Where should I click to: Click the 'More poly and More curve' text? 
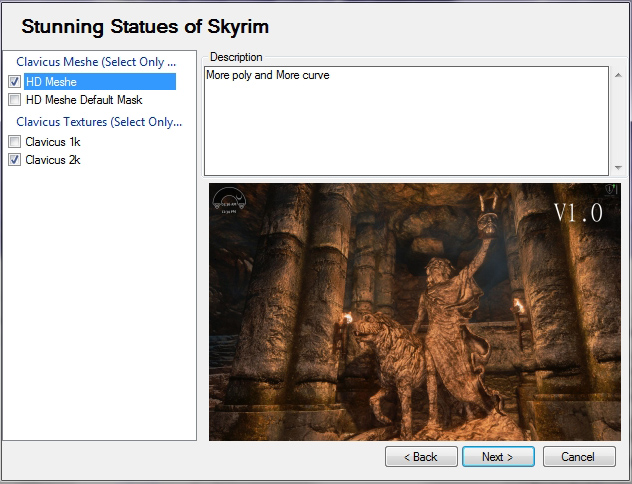point(268,75)
